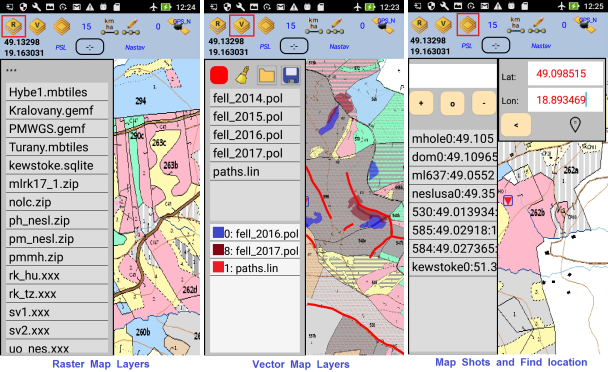This screenshot has width=608, height=372.
Task: Tap km/ha measure icon on Raster Map Layers screen
Action: (110, 26)
